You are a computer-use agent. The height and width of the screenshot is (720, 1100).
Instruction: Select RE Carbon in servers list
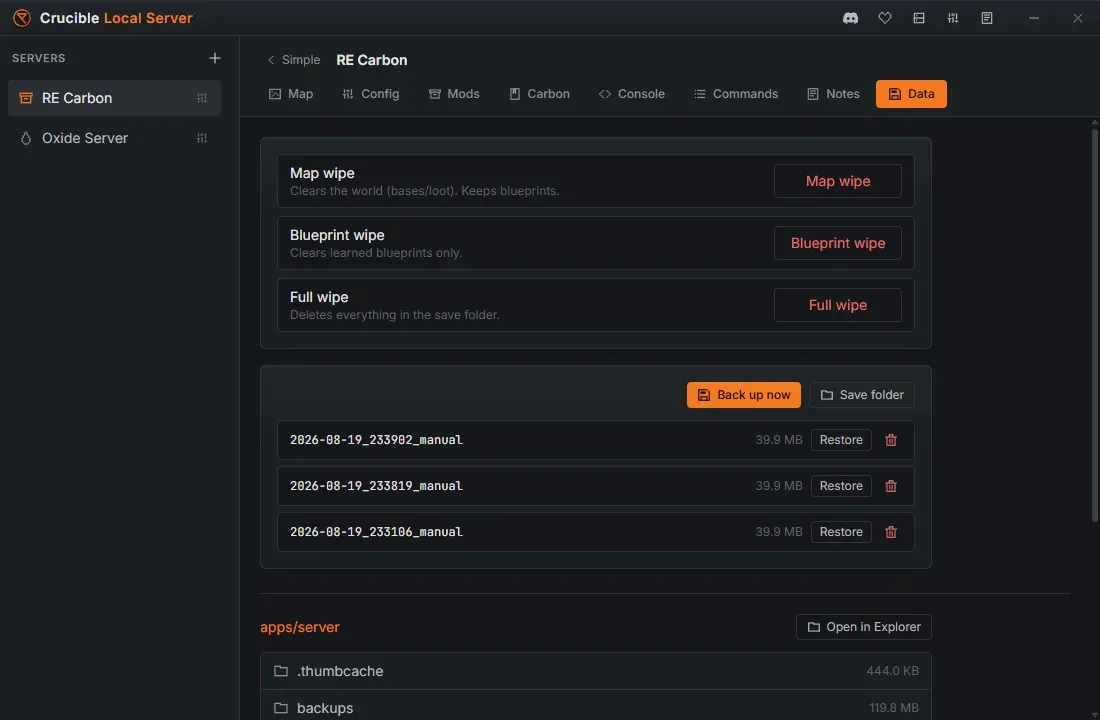pyautogui.click(x=114, y=98)
